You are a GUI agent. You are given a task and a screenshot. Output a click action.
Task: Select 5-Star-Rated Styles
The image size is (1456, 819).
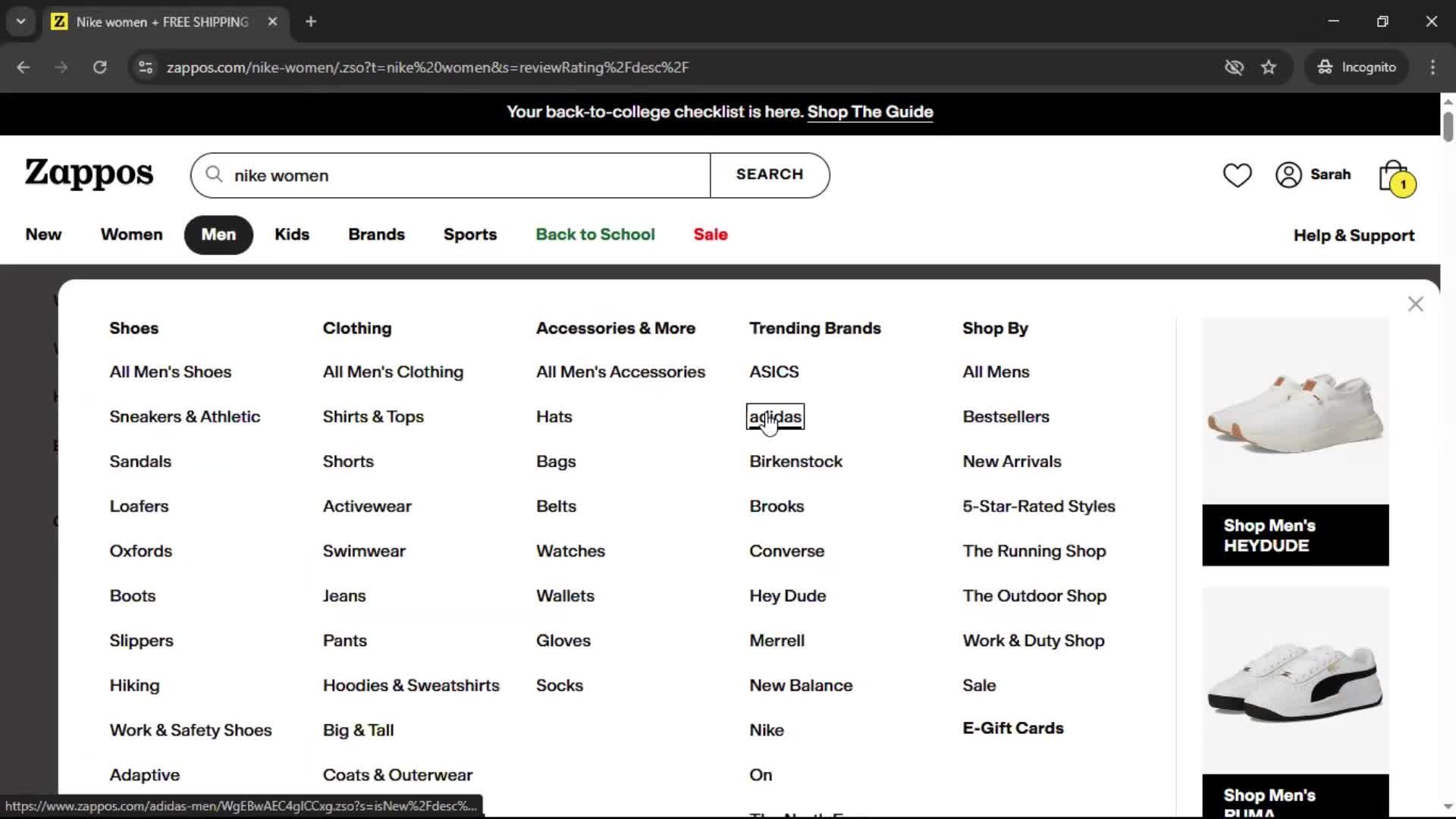pyautogui.click(x=1038, y=506)
